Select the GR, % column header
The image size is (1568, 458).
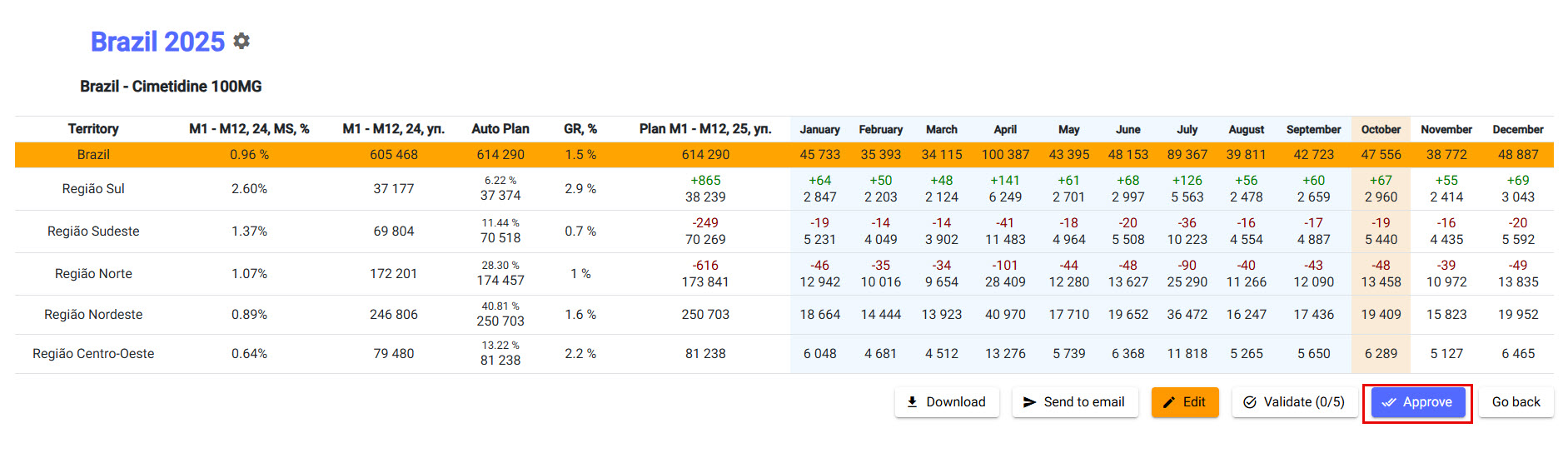point(580,129)
